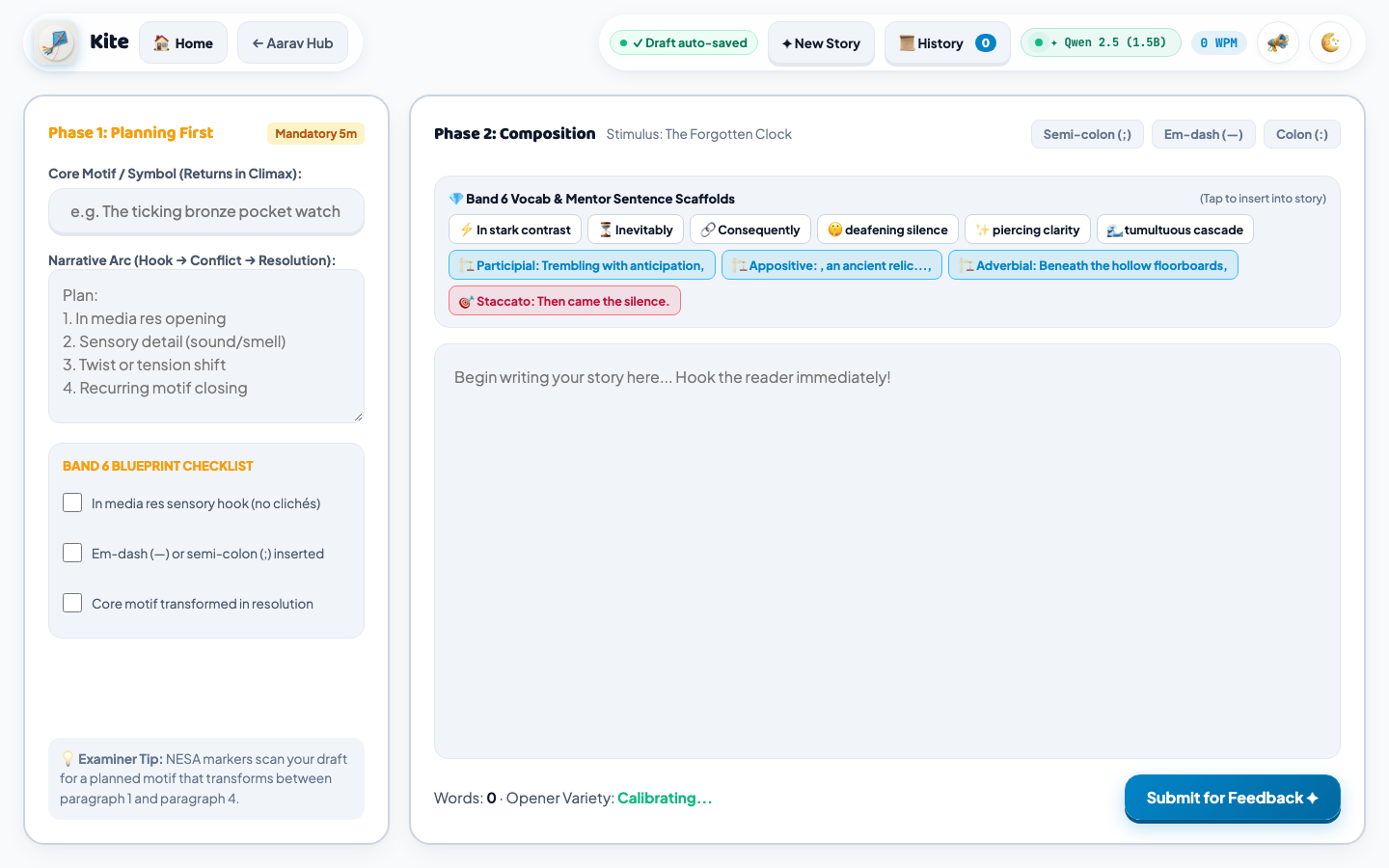Click the 0 WPM indicator
This screenshot has height=868, width=1389.
coord(1219,43)
